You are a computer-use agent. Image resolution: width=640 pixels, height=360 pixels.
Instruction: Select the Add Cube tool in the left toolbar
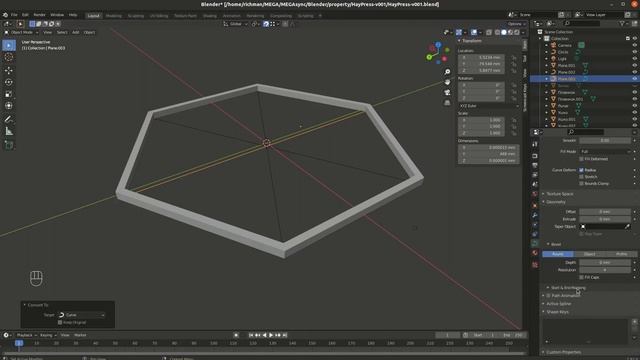(9, 145)
